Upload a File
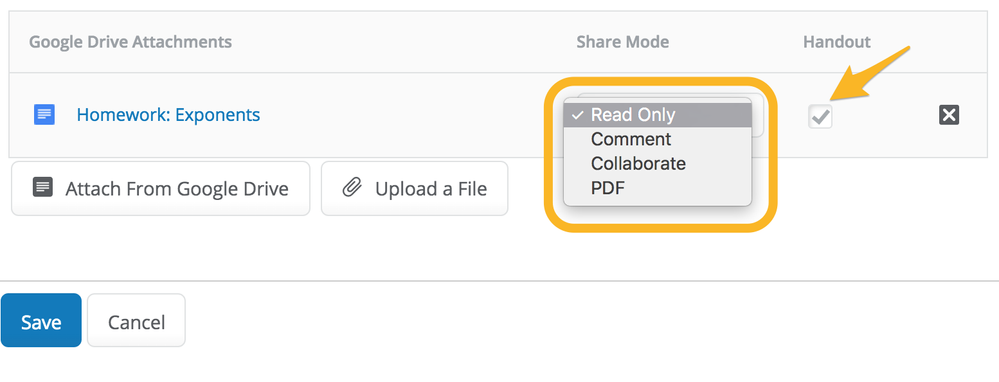The width and height of the screenshot is (999, 382). tap(415, 188)
